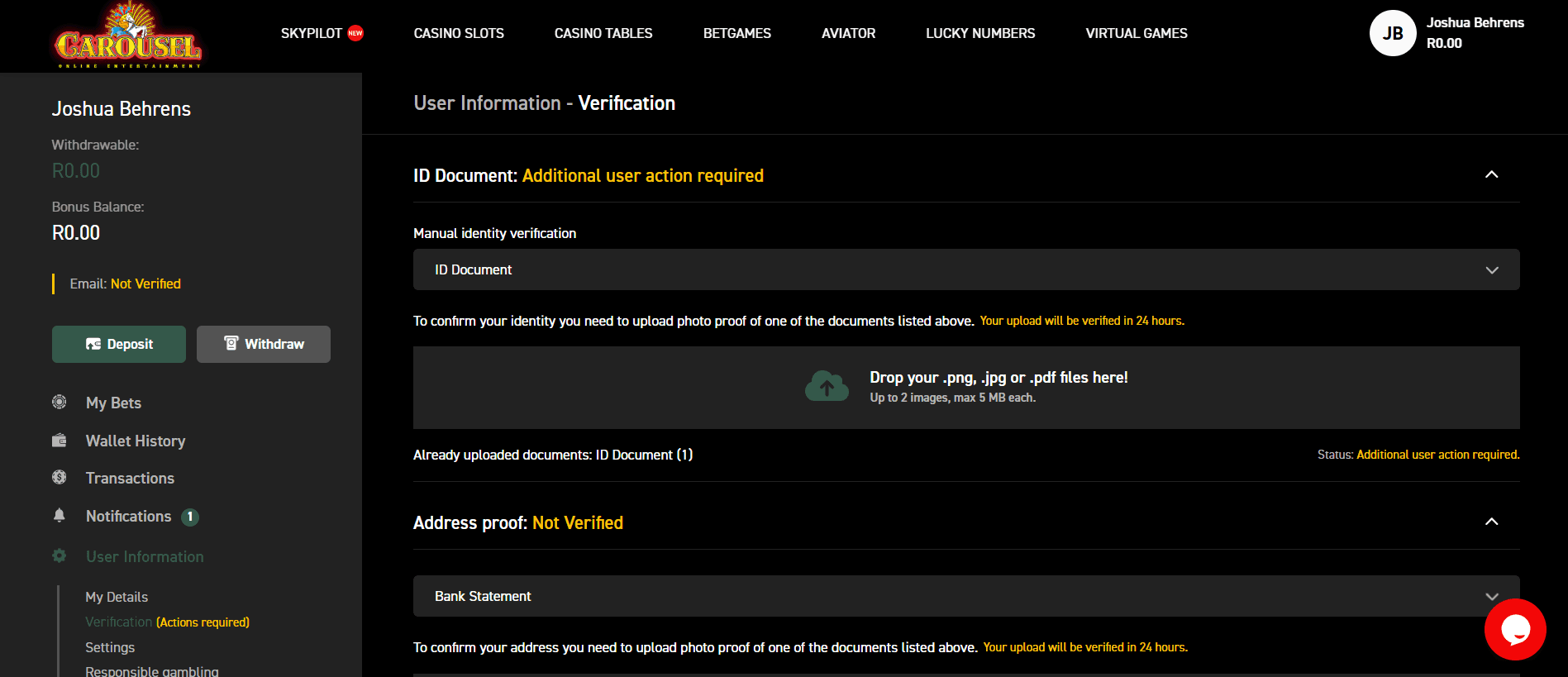The width and height of the screenshot is (1568, 677).
Task: Click the Transactions coin icon
Action: coord(60,478)
